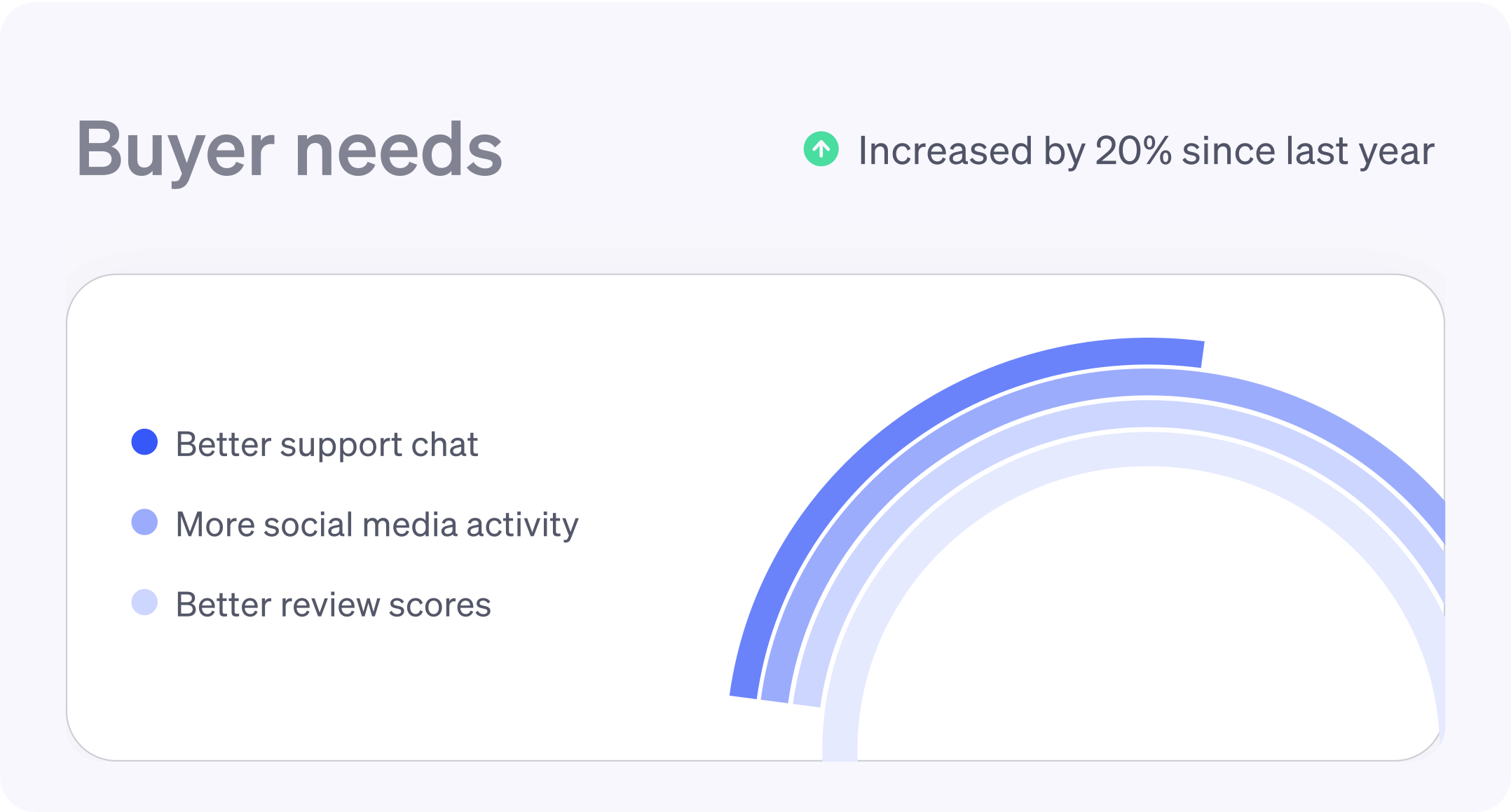
Task: Click the pale Better review scores dot
Action: point(144,603)
